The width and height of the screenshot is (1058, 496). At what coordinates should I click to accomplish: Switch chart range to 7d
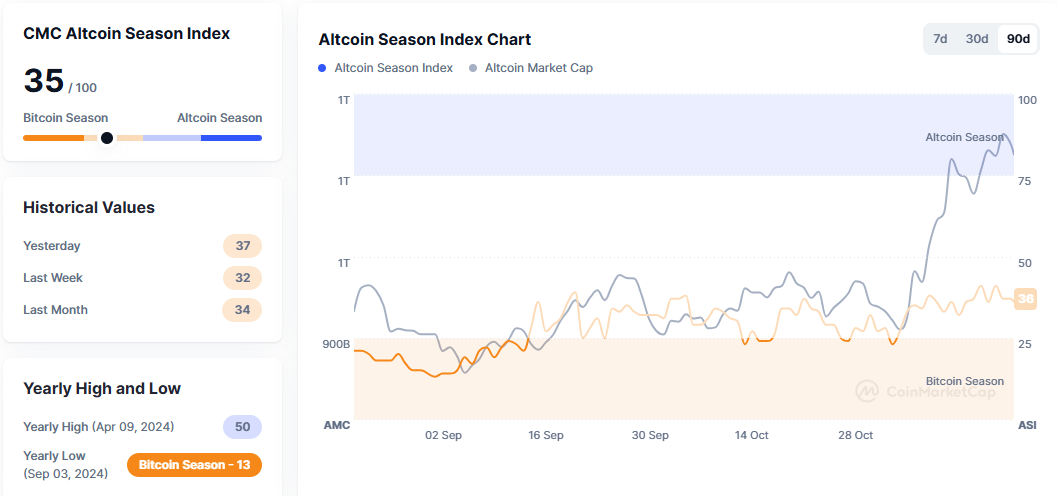pyautogui.click(x=940, y=39)
